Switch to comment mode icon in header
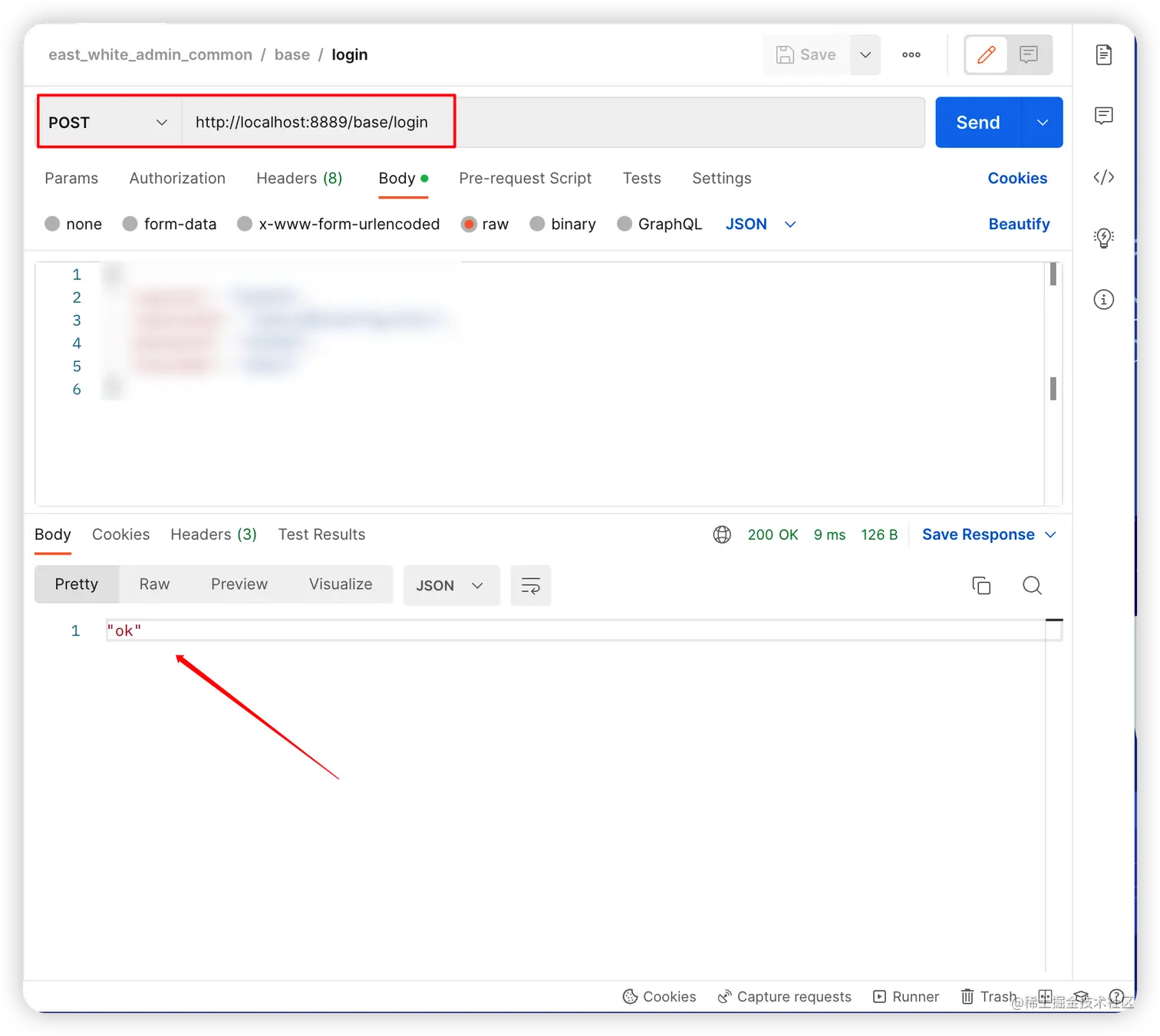Viewport: 1160px width, 1036px height. coord(1029,54)
